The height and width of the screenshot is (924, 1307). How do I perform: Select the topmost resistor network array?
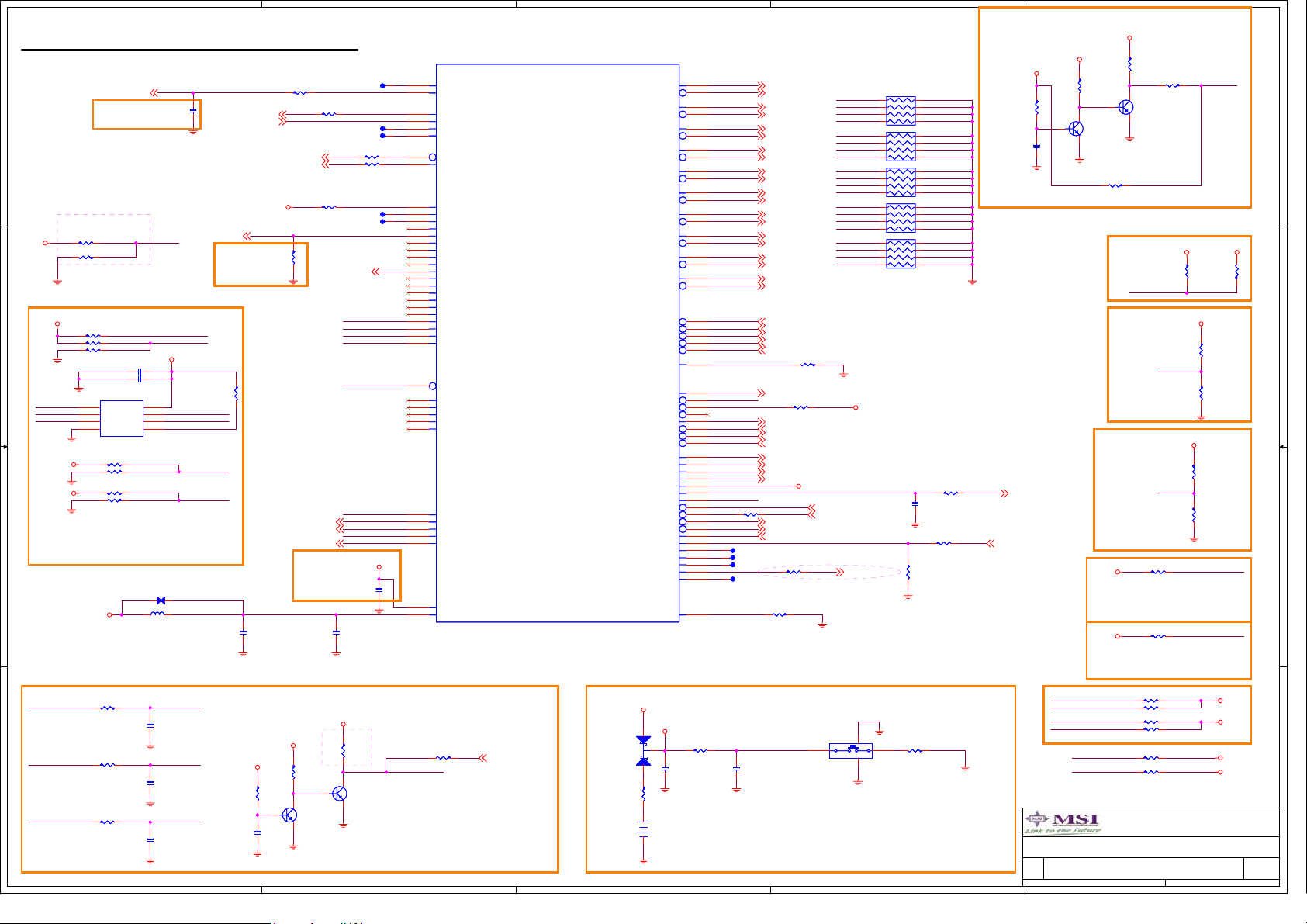click(901, 111)
